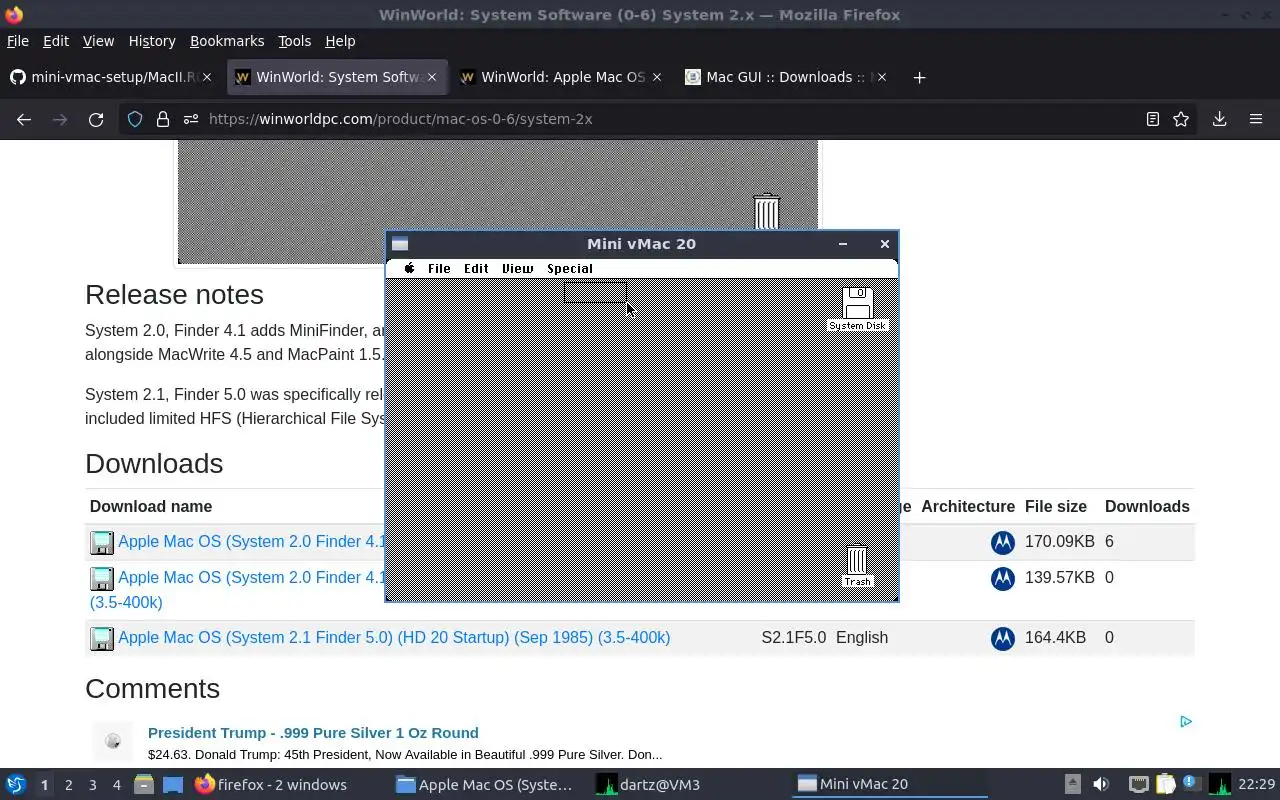Select the Trash icon in Mini vMac
This screenshot has width=1280, height=800.
point(857,566)
